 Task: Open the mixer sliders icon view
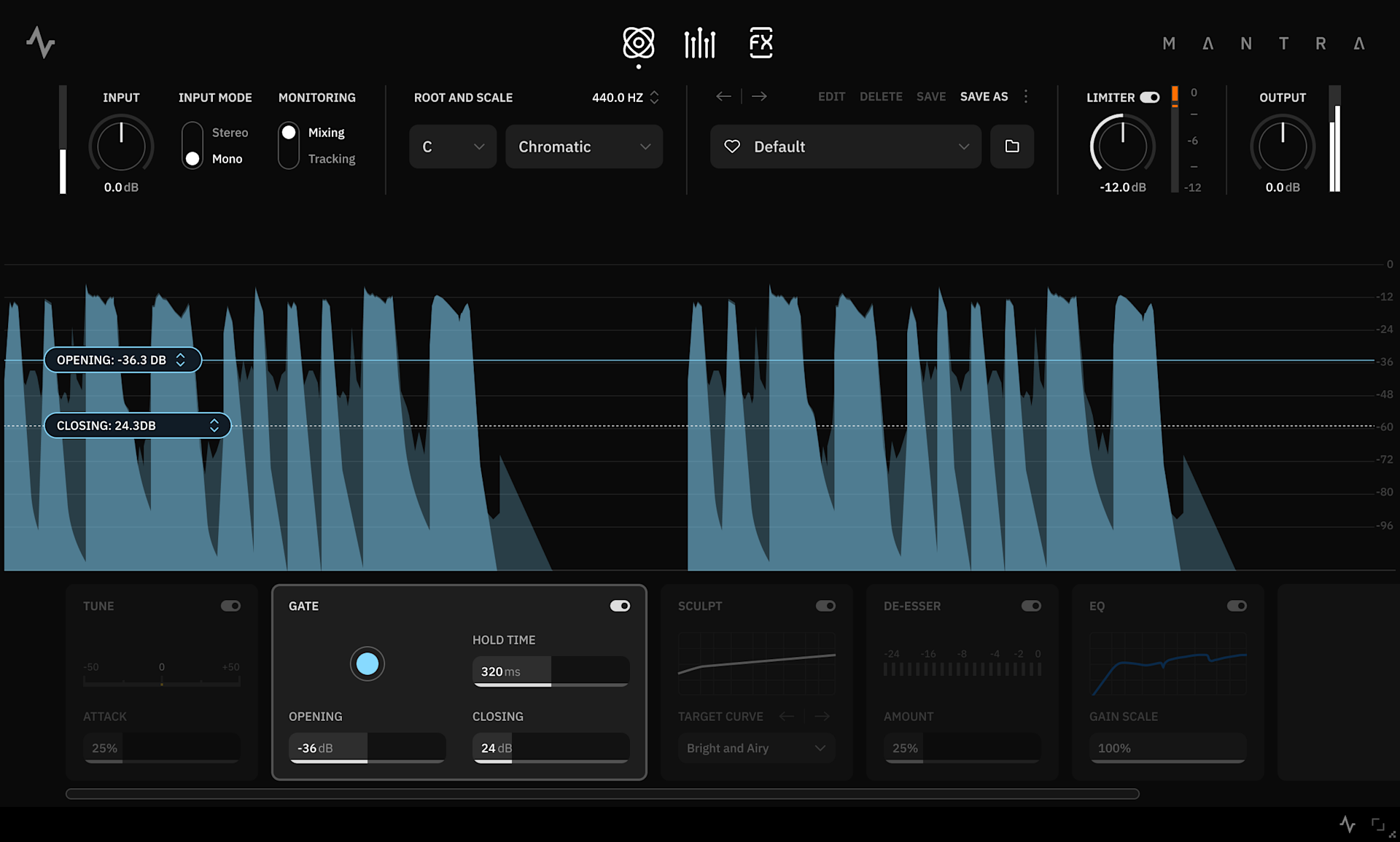[x=699, y=43]
